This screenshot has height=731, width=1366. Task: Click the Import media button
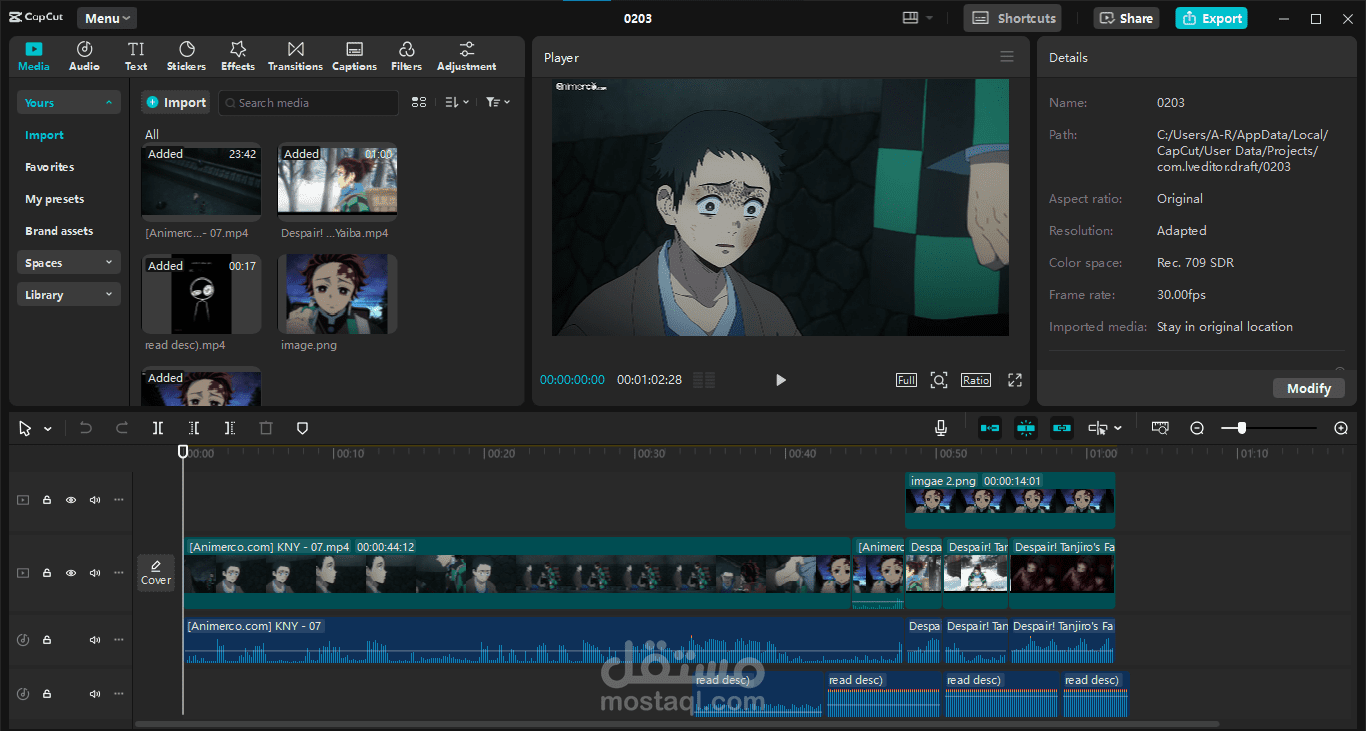point(175,102)
